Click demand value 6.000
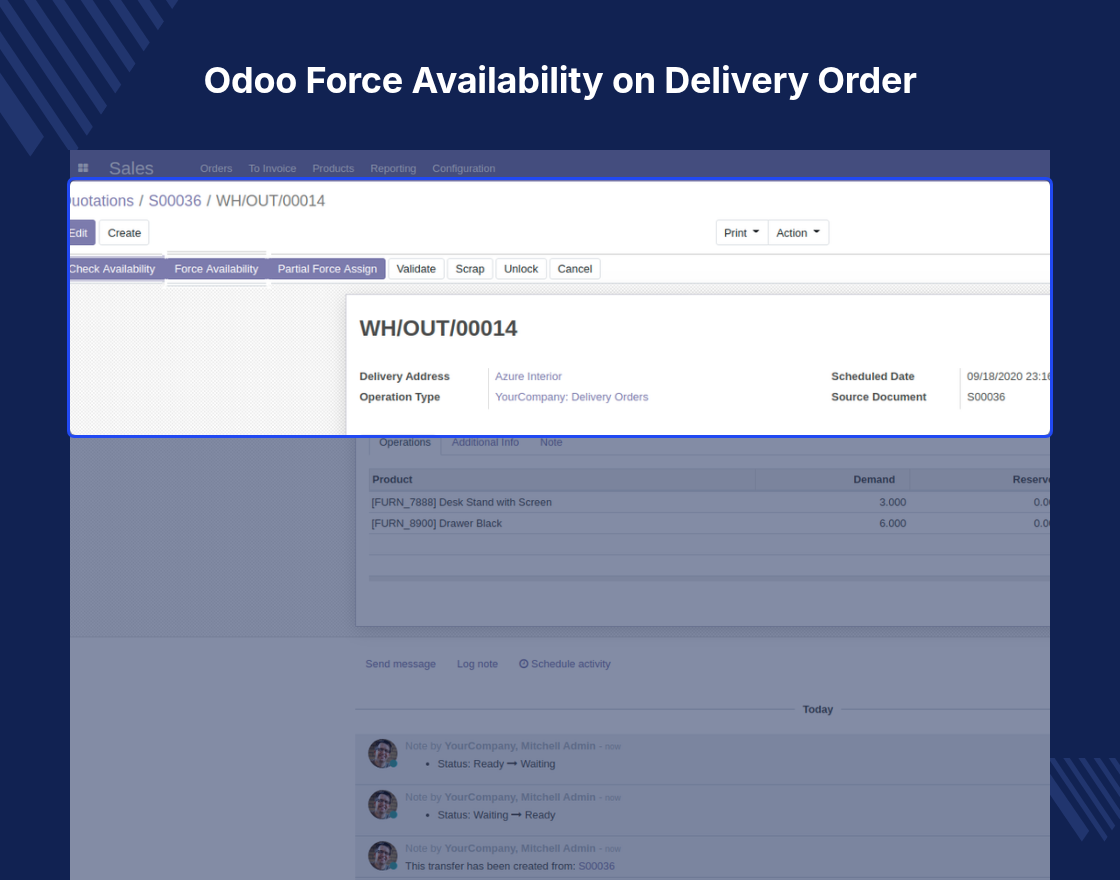 (892, 524)
